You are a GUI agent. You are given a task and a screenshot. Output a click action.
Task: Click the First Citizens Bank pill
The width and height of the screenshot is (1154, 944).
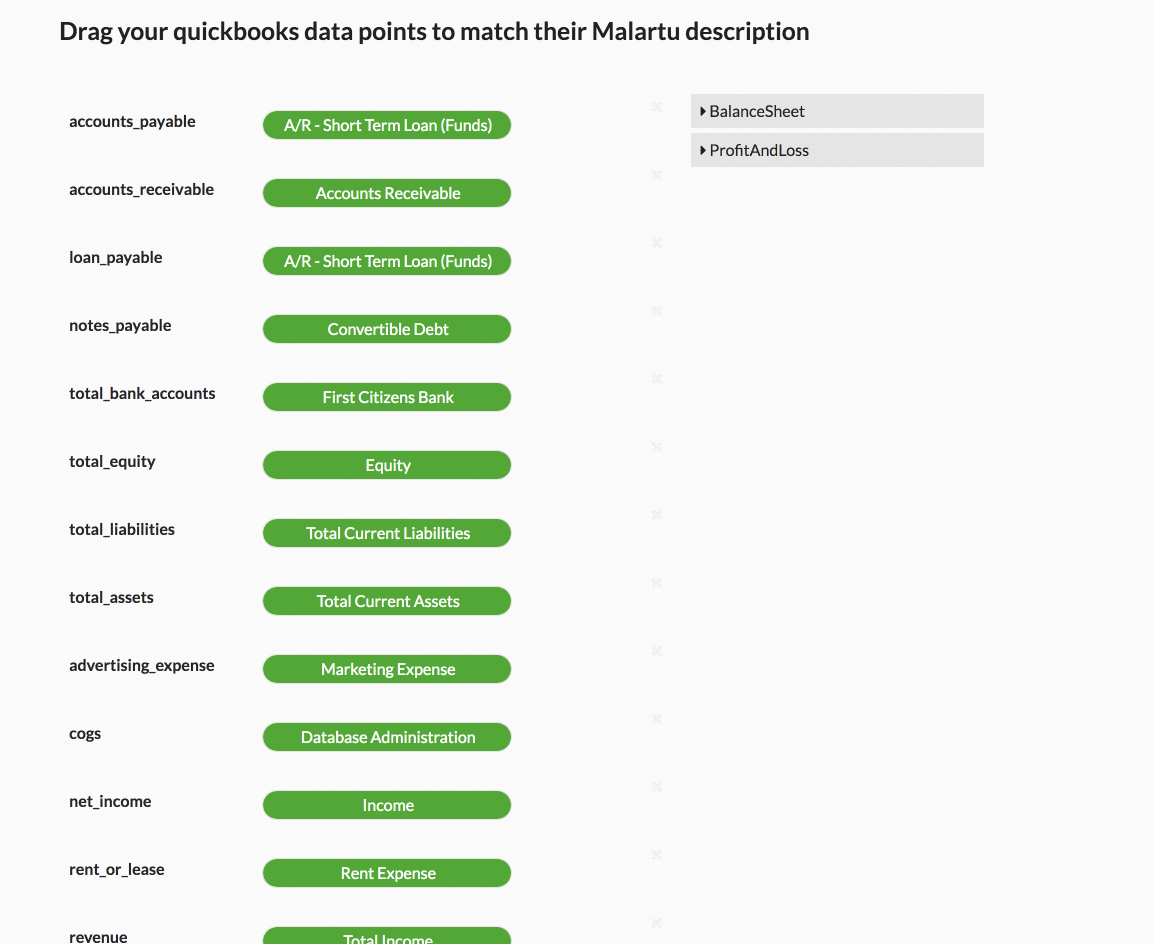coord(387,397)
